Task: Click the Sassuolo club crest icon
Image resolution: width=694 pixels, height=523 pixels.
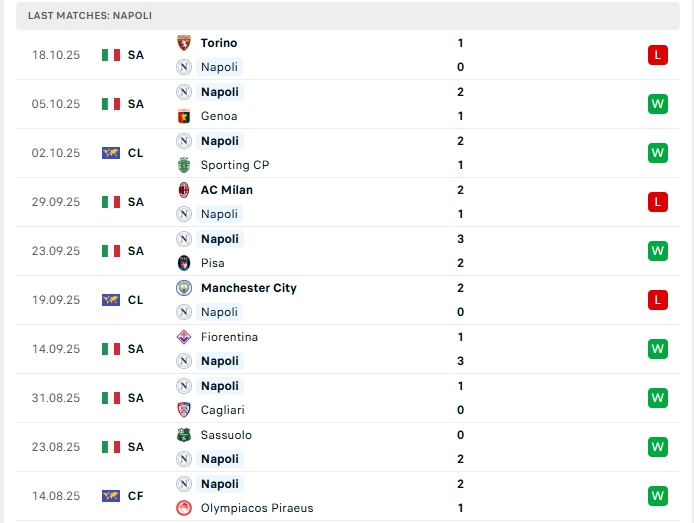Action: tap(184, 435)
